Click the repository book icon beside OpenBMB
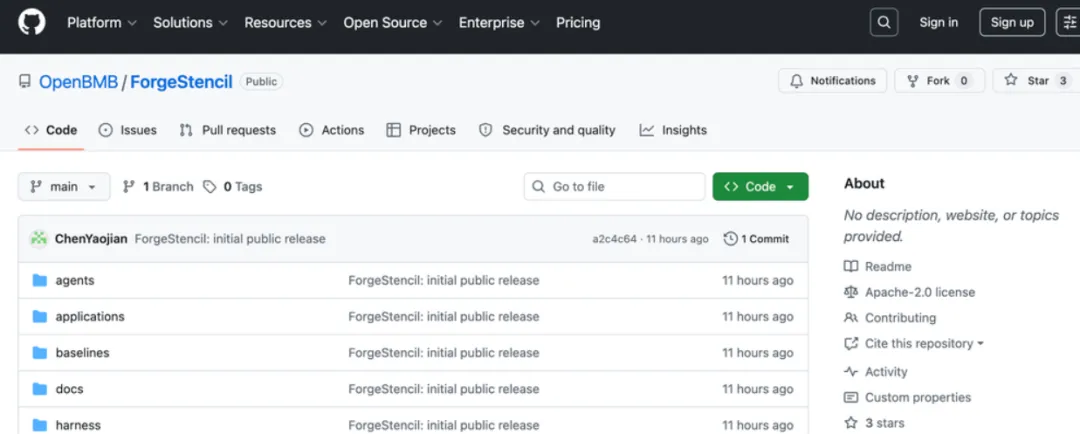Image resolution: width=1080 pixels, height=434 pixels. [x=25, y=81]
